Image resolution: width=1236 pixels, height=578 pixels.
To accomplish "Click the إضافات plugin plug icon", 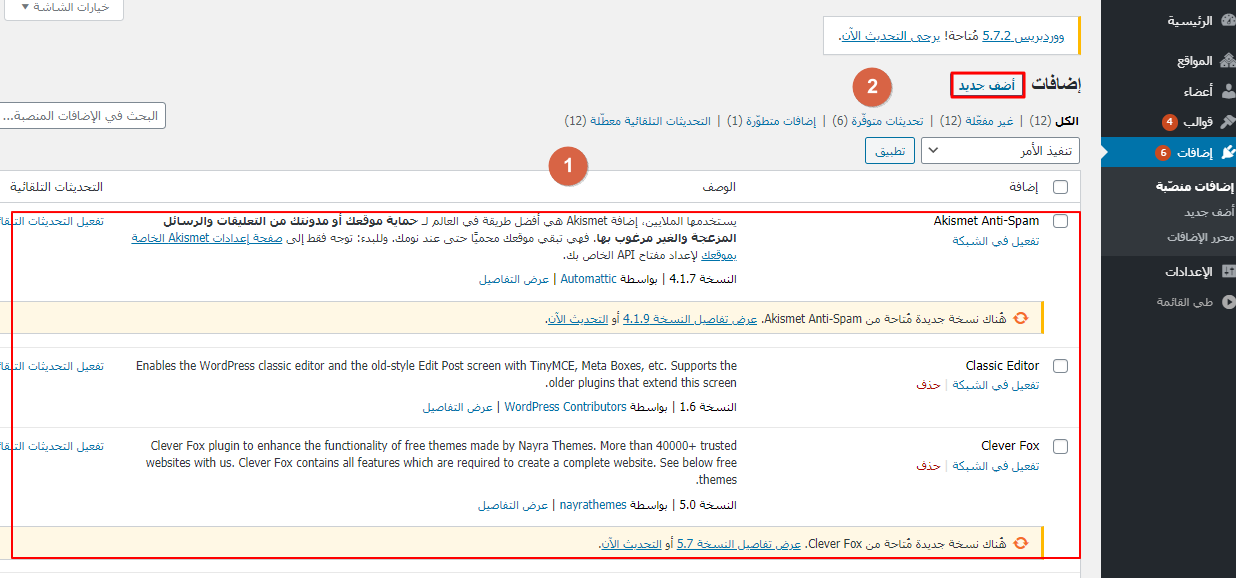I will click(1228, 152).
